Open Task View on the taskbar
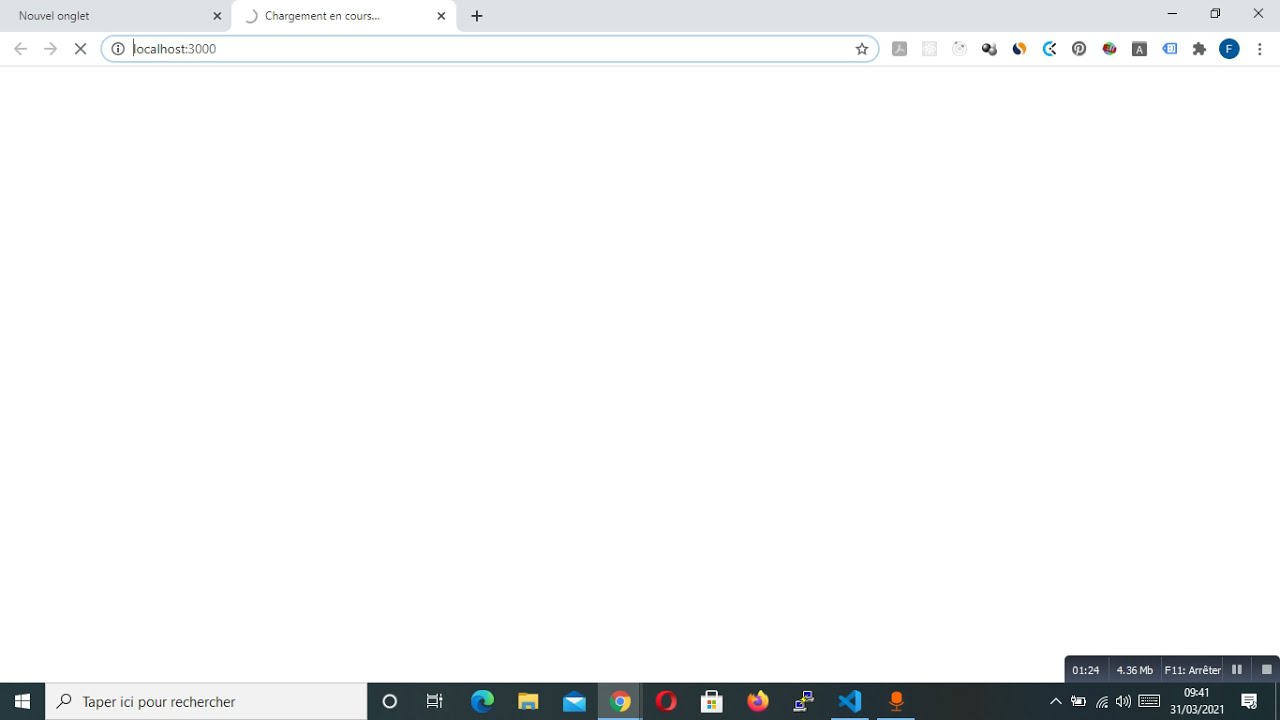Viewport: 1280px width, 720px height. 435,701
